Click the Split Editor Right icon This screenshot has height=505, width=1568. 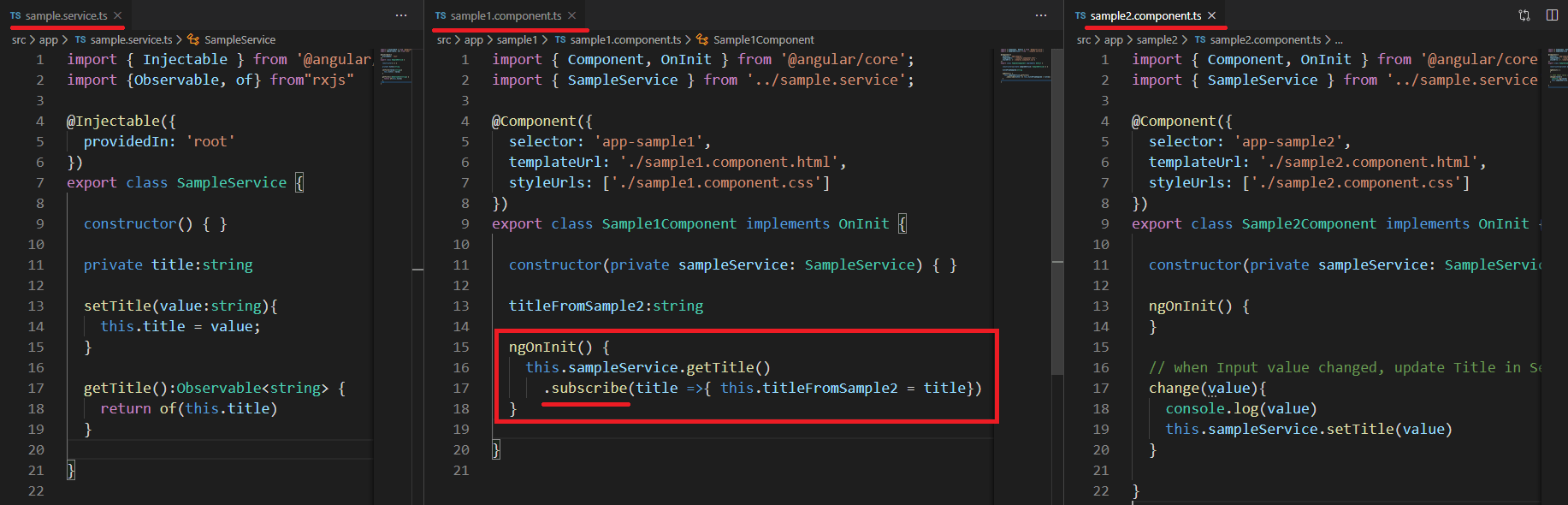tap(1552, 15)
